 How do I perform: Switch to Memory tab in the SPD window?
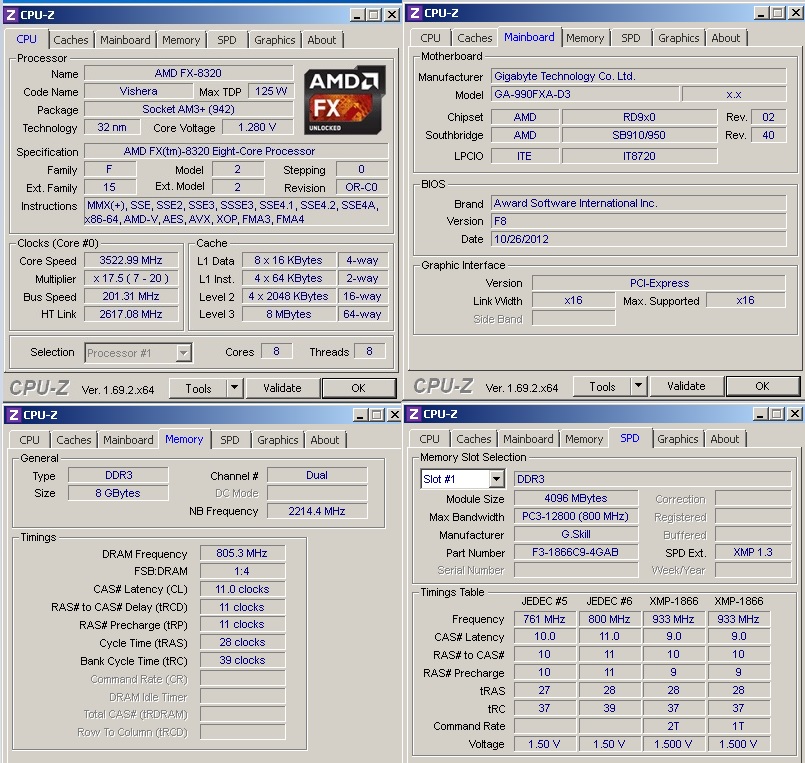(584, 439)
